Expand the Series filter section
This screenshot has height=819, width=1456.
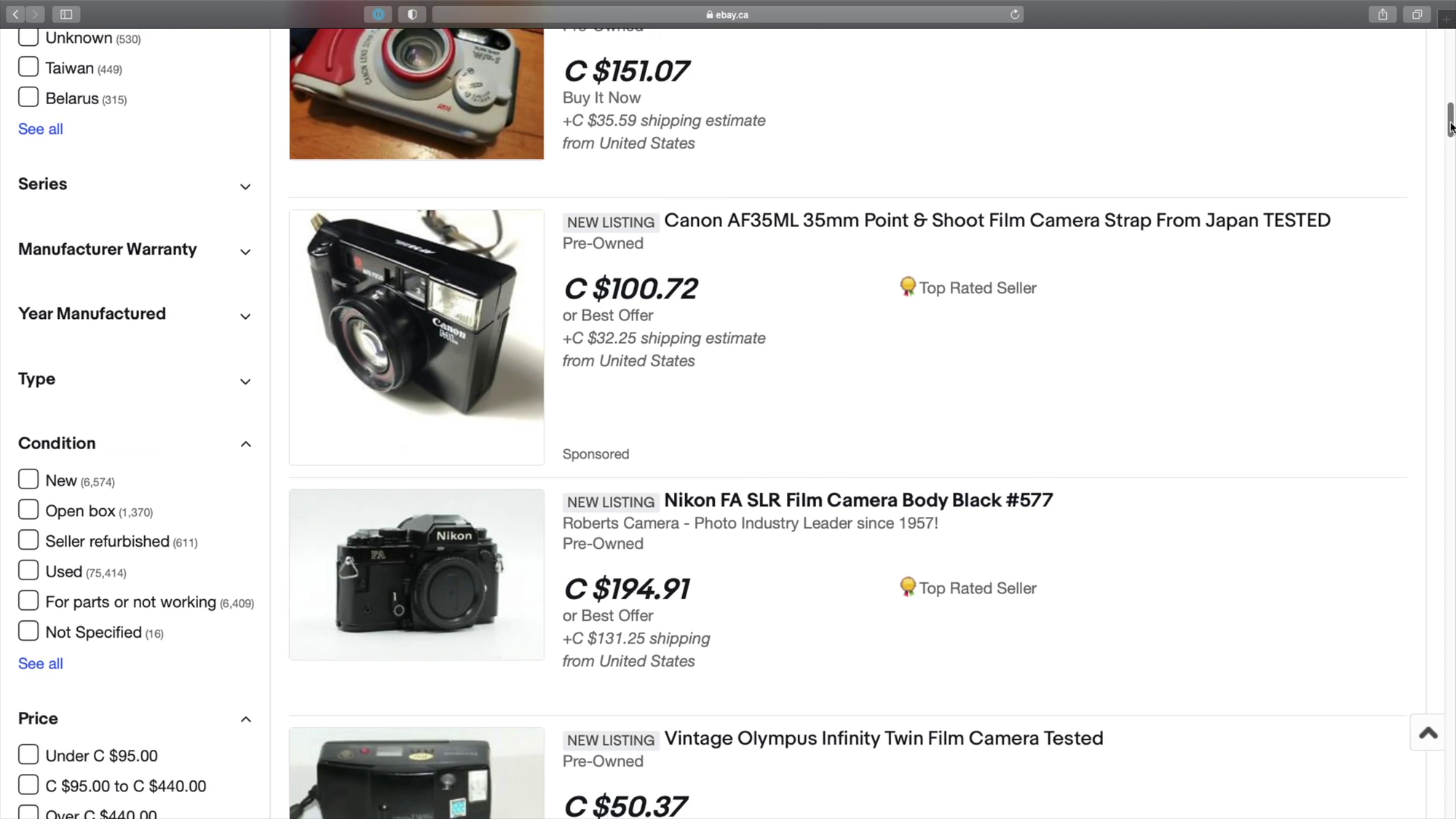coord(135,185)
